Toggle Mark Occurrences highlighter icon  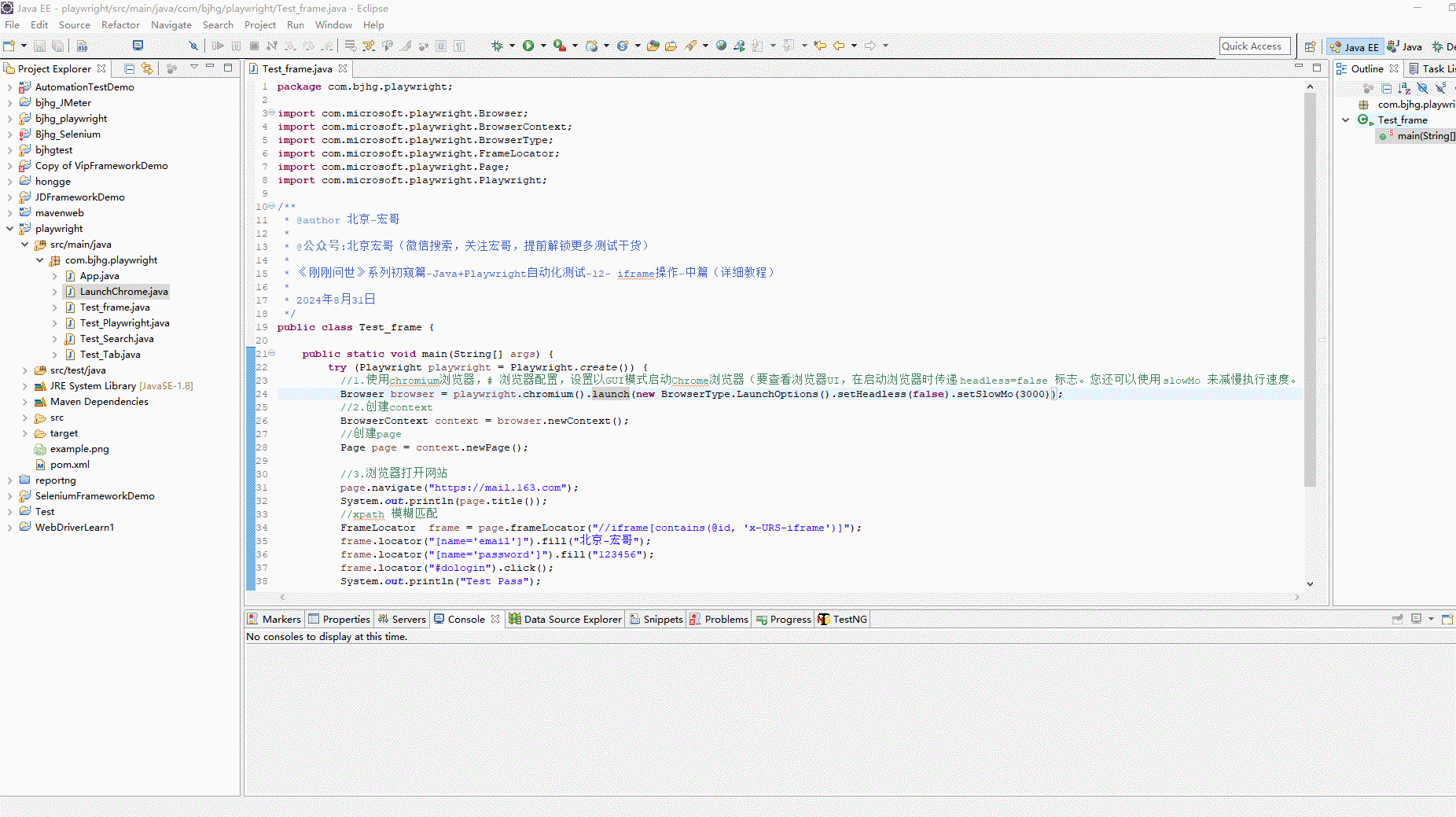pos(406,46)
